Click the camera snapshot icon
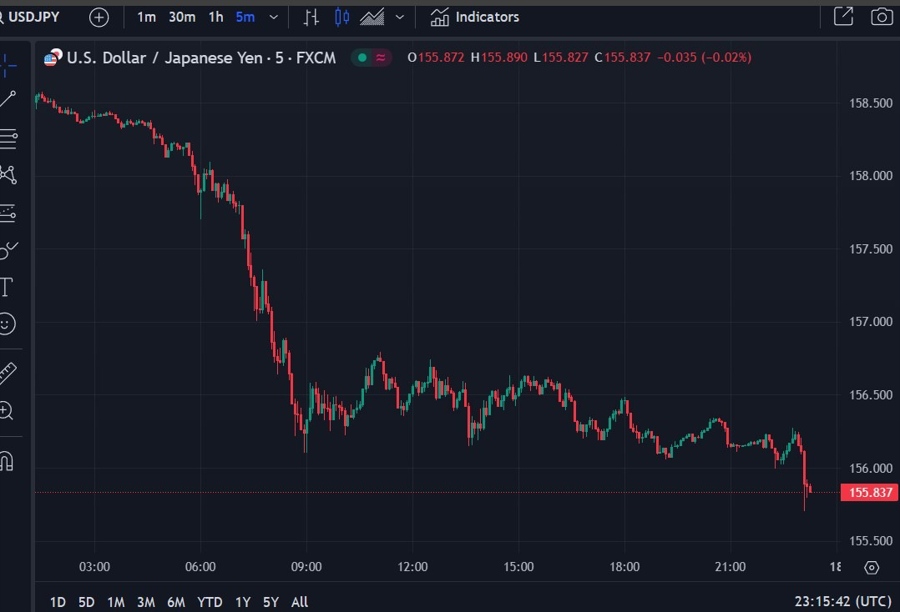This screenshot has width=900, height=612. coord(881,17)
